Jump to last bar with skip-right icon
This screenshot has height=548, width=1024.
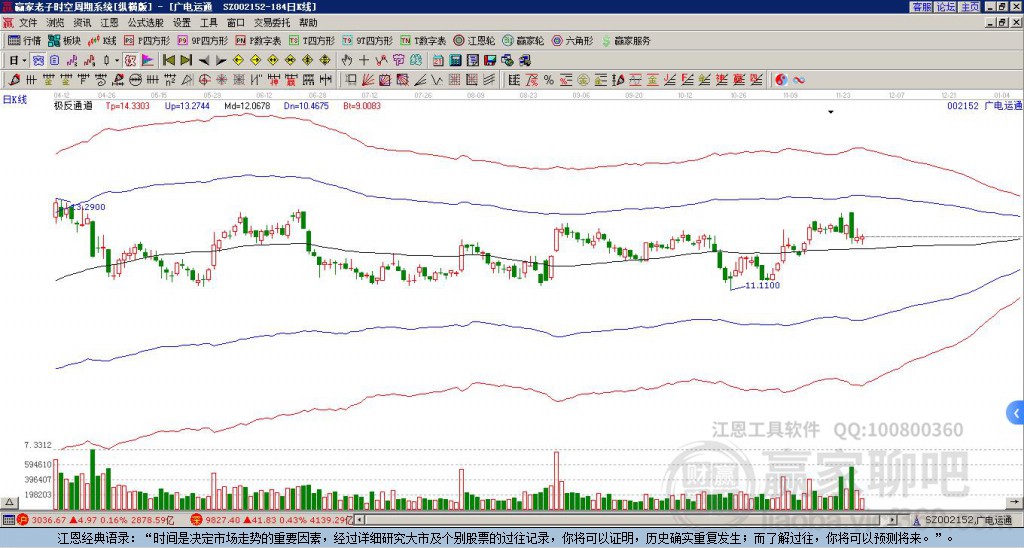pyautogui.click(x=186, y=61)
